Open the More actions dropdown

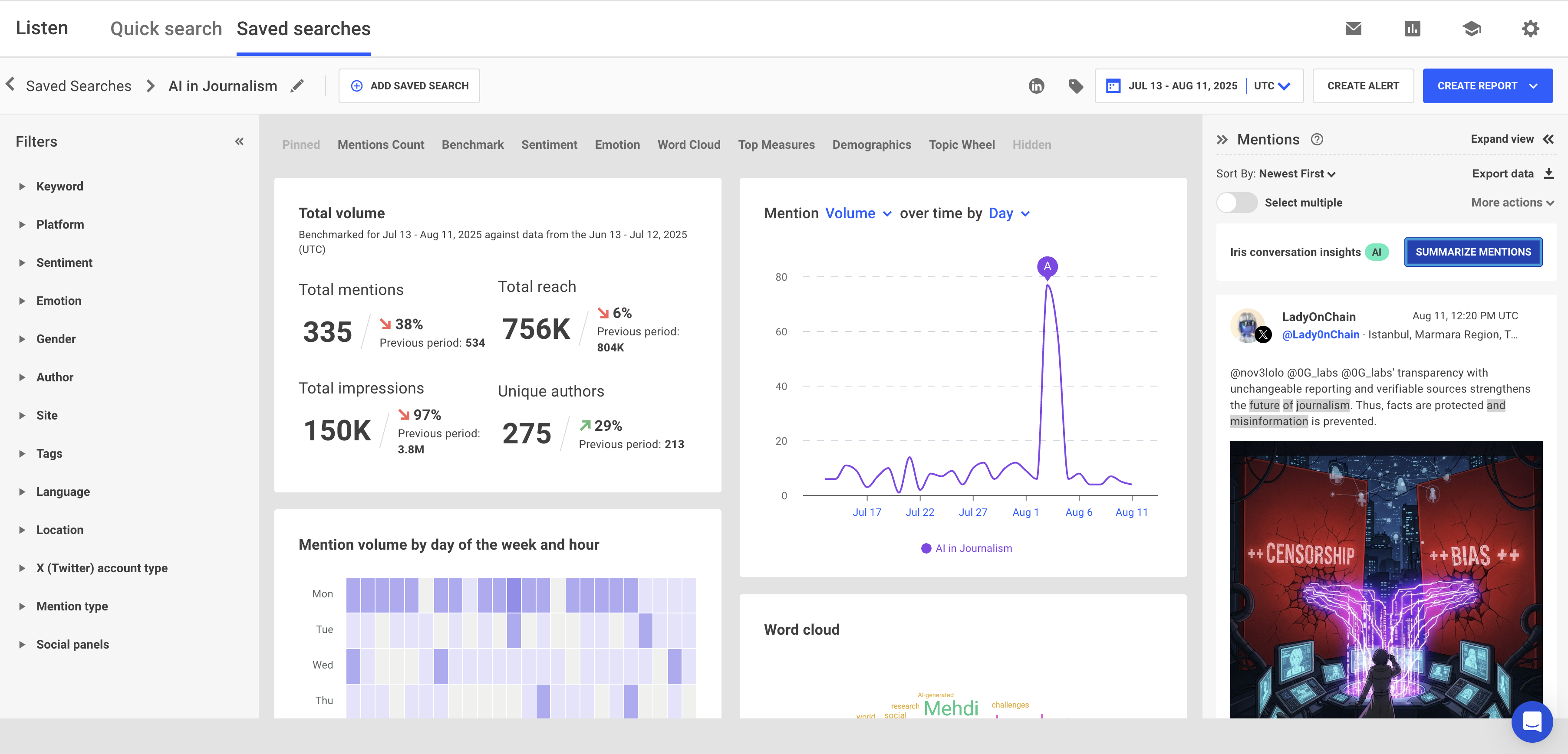(x=1512, y=203)
